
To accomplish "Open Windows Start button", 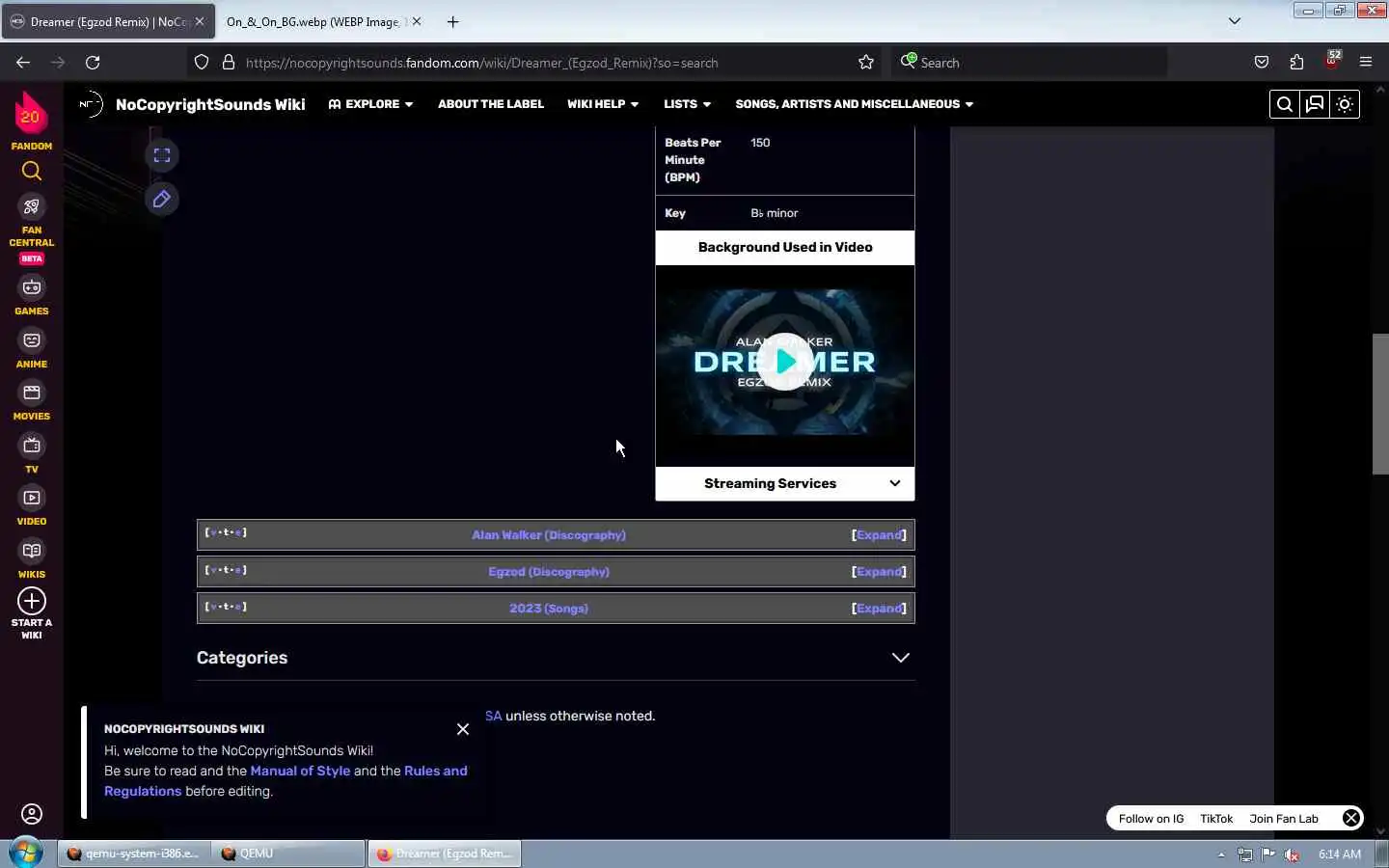I will pos(26,854).
